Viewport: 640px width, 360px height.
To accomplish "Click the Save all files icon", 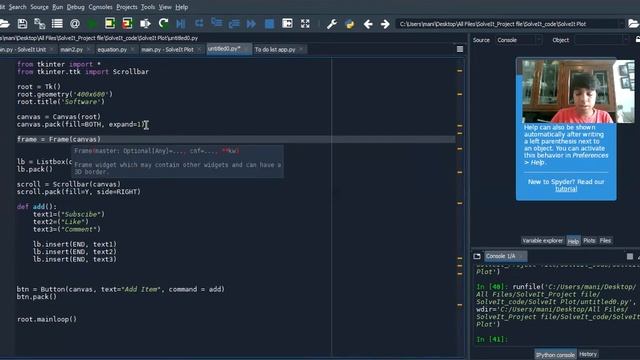I will point(40,24).
